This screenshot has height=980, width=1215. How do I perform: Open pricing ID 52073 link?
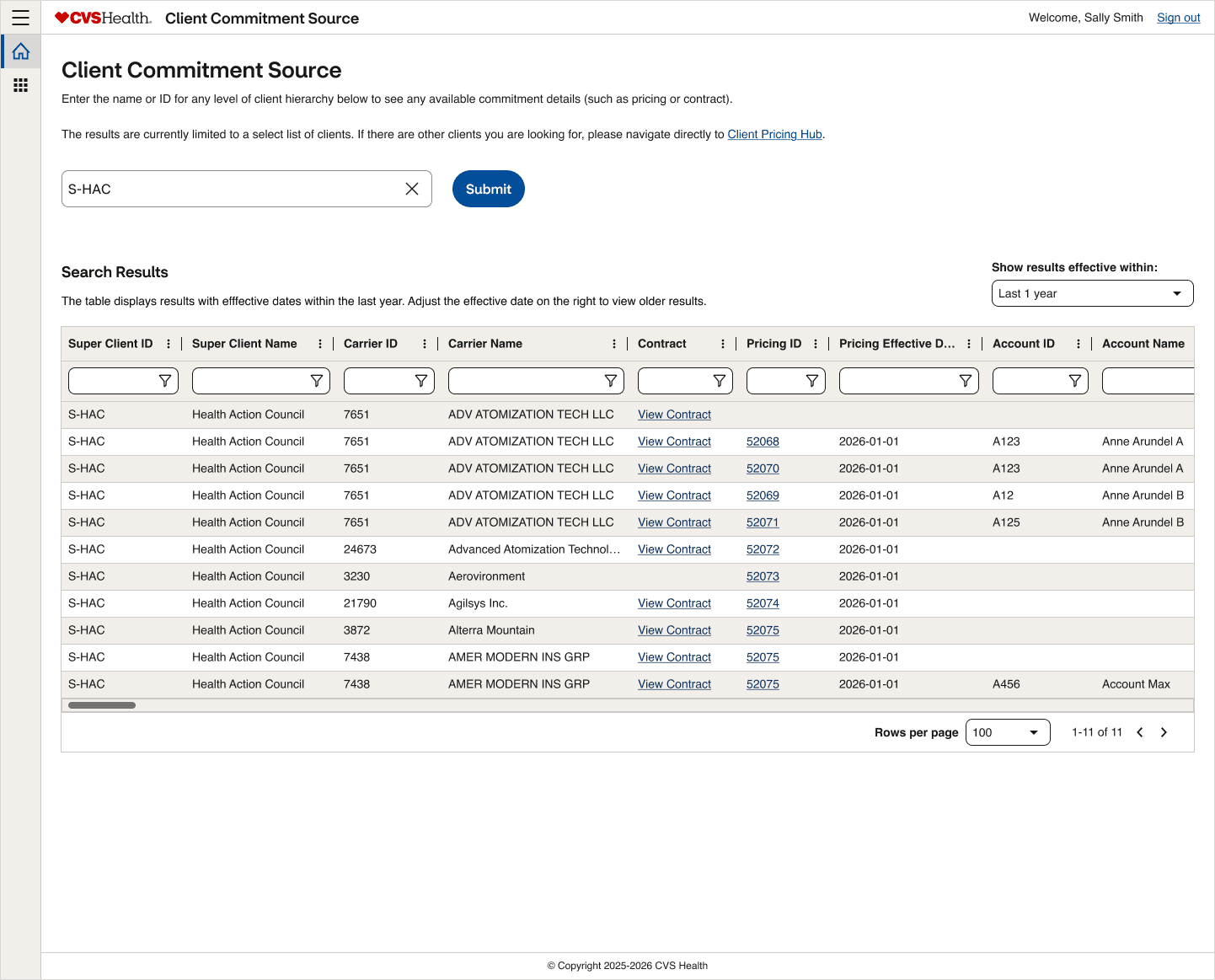tap(763, 576)
